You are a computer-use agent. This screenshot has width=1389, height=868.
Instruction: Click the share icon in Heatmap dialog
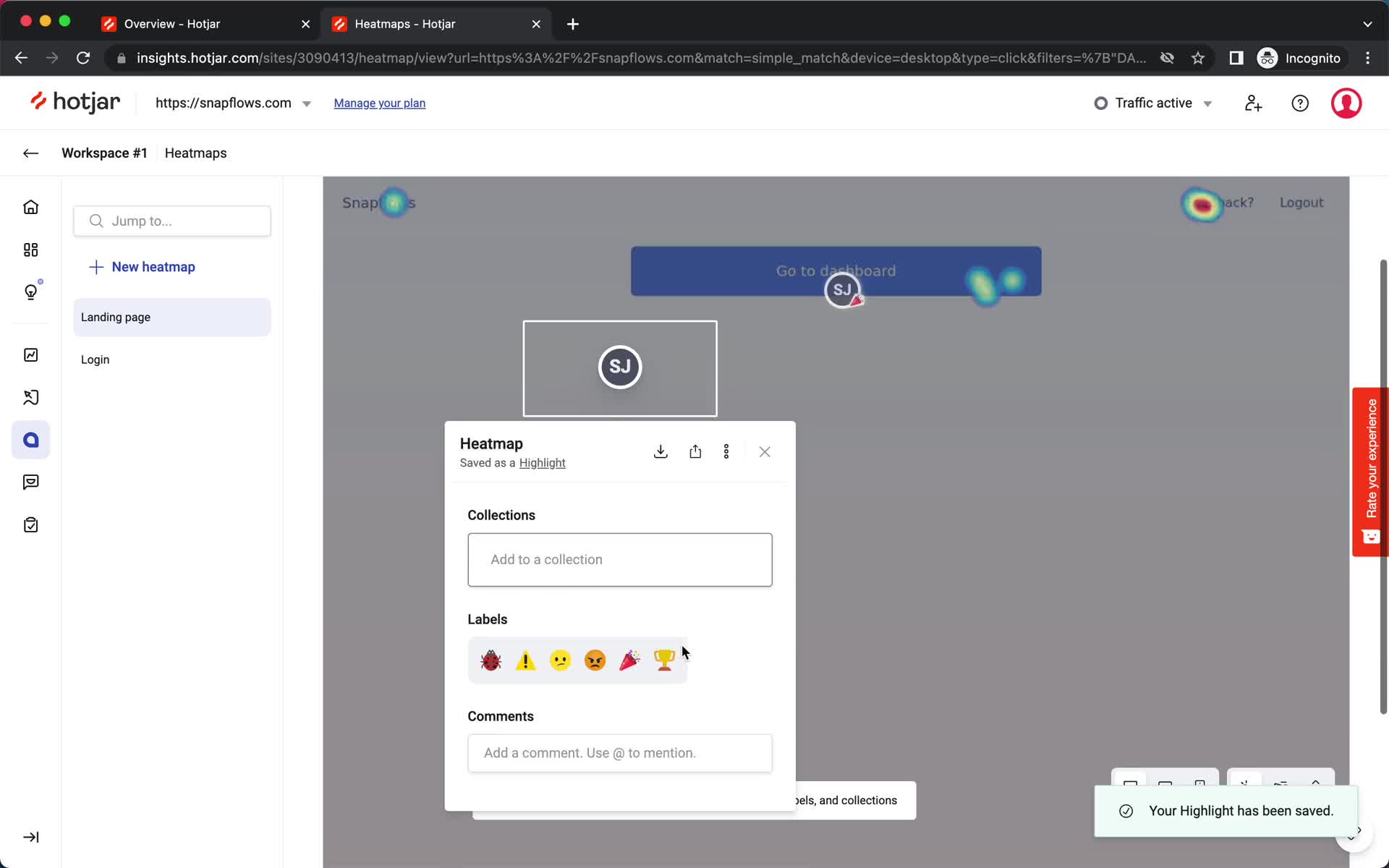point(695,452)
